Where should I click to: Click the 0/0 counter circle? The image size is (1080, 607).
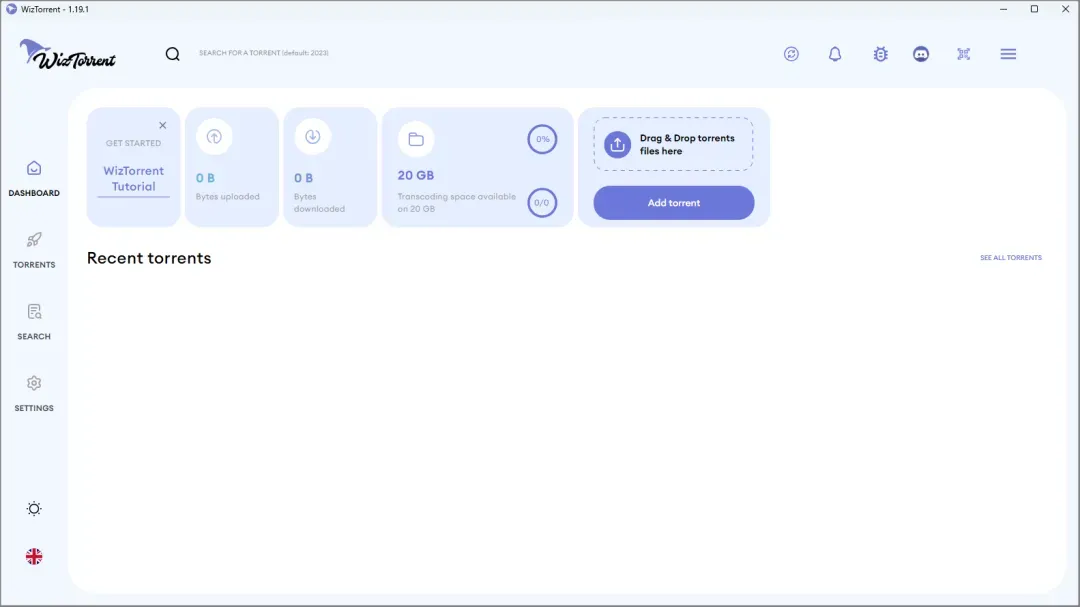pyautogui.click(x=542, y=203)
